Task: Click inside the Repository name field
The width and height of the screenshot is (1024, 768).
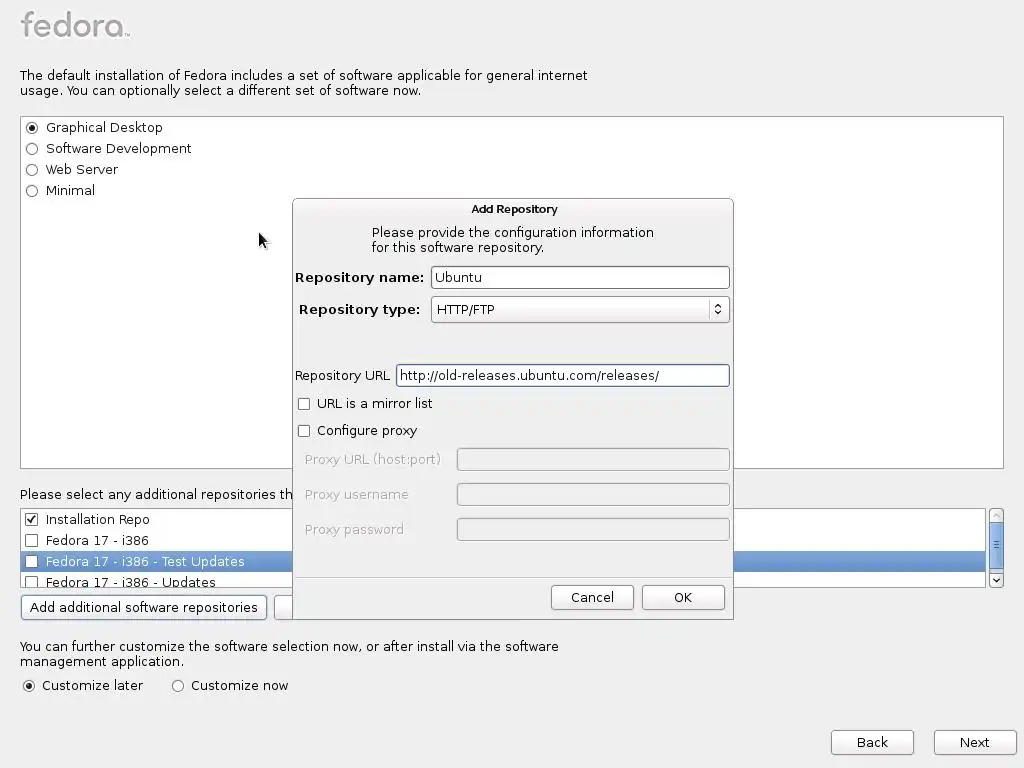Action: click(x=580, y=278)
